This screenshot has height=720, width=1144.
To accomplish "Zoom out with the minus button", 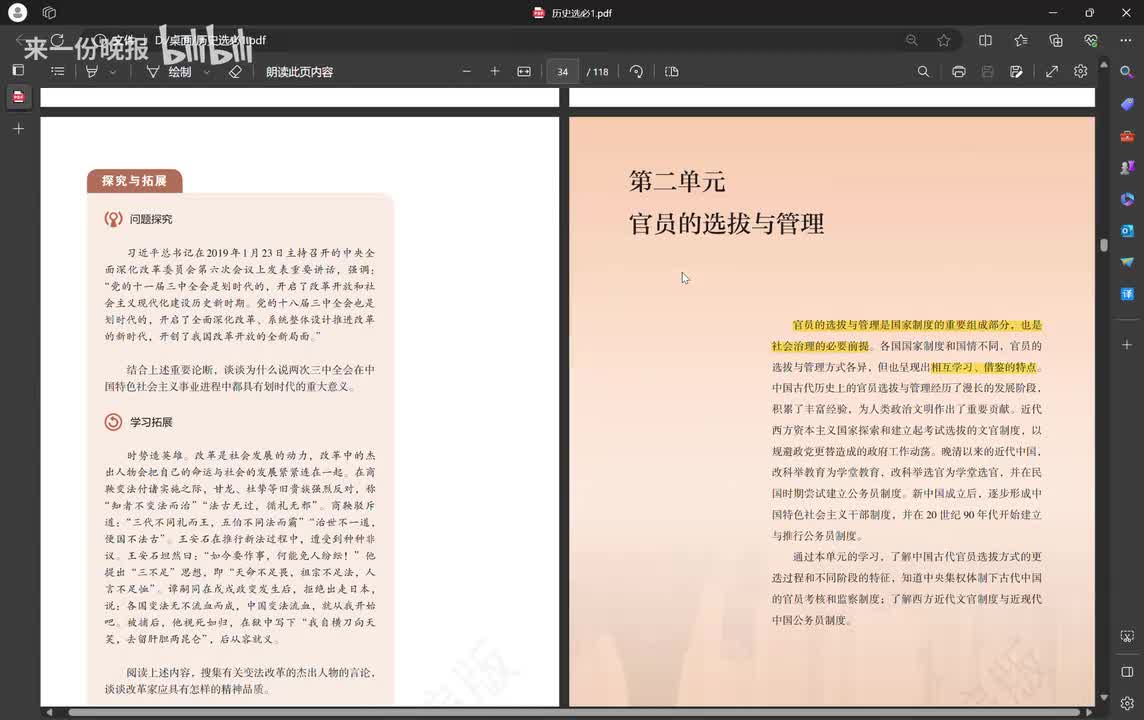I will 467,71.
